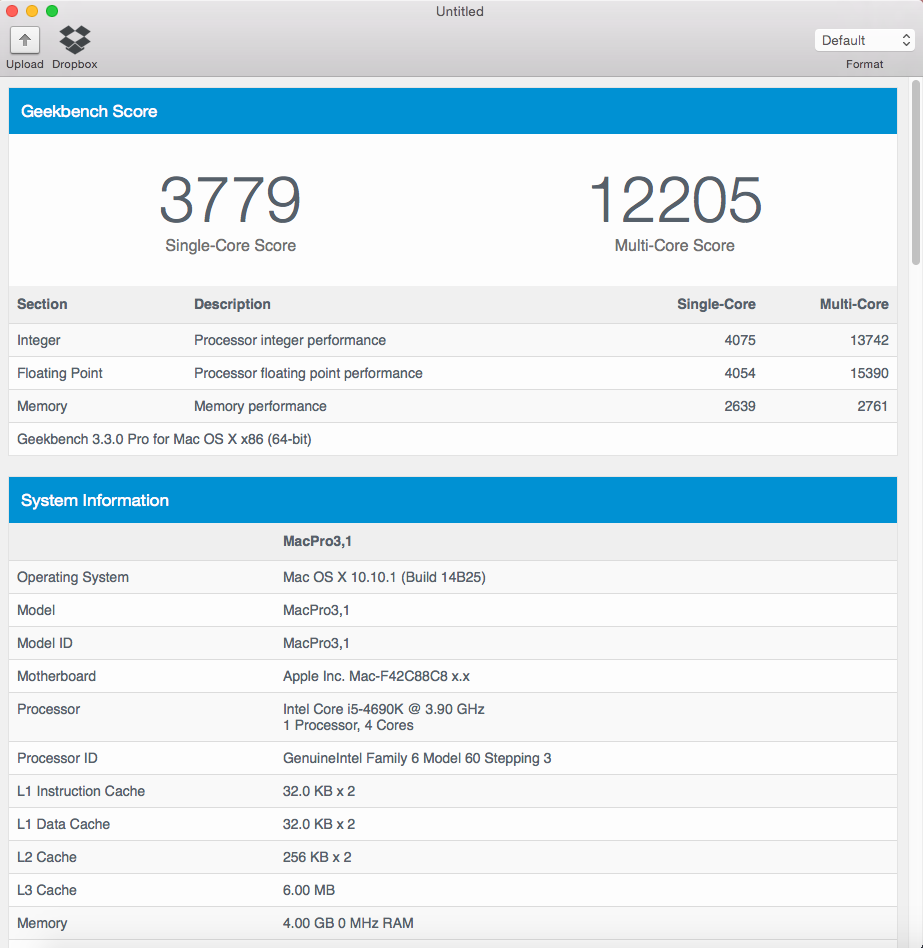Click the Dropbox icon in toolbar
Image resolution: width=923 pixels, height=948 pixels.
pos(74,39)
